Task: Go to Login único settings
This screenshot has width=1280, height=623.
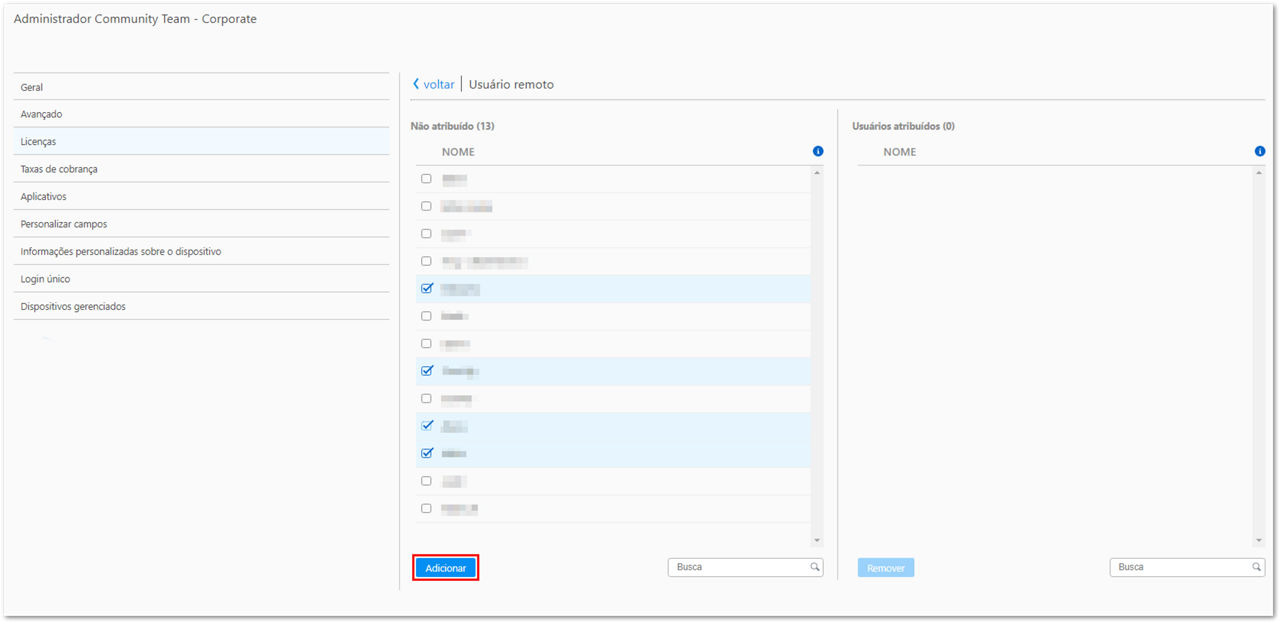Action: tap(201, 279)
